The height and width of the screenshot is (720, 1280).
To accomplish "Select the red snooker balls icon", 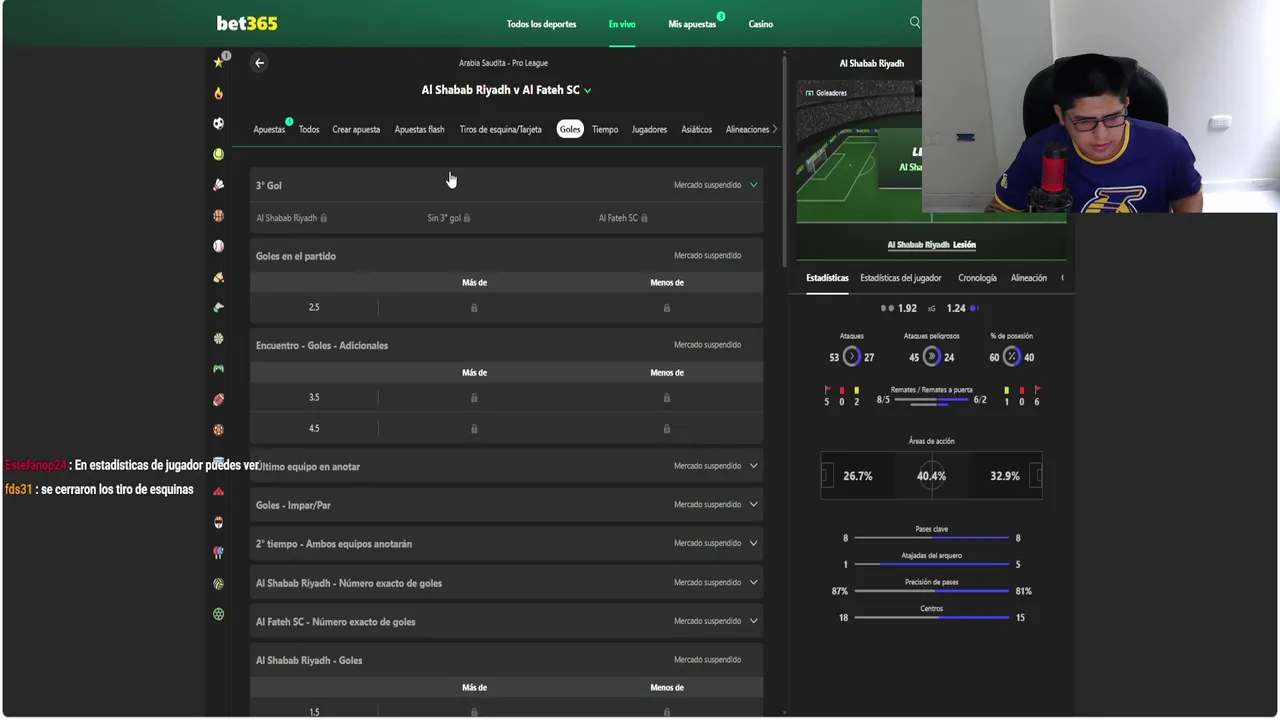I will (x=218, y=491).
